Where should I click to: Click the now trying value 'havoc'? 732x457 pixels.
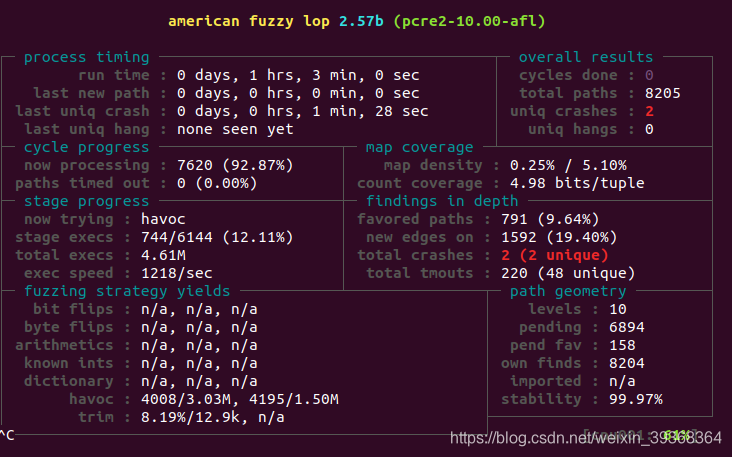(x=163, y=219)
